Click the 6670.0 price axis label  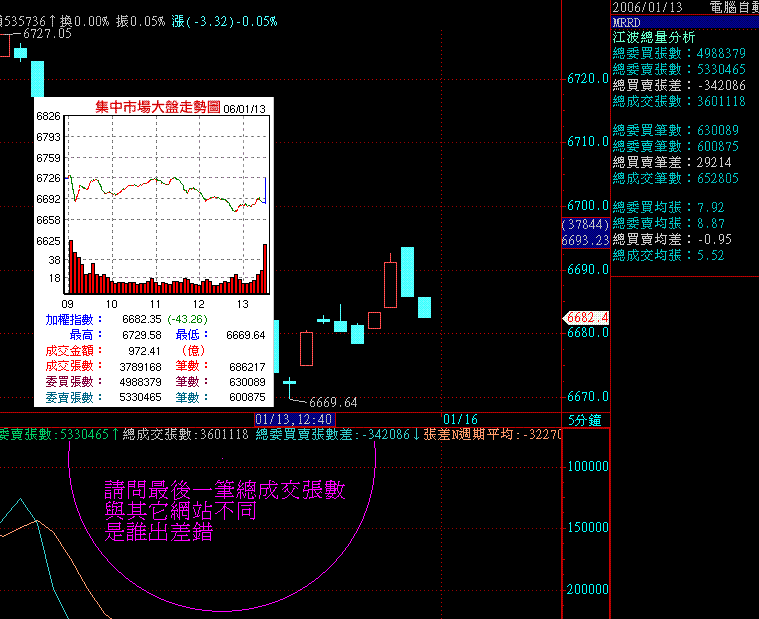(x=588, y=397)
